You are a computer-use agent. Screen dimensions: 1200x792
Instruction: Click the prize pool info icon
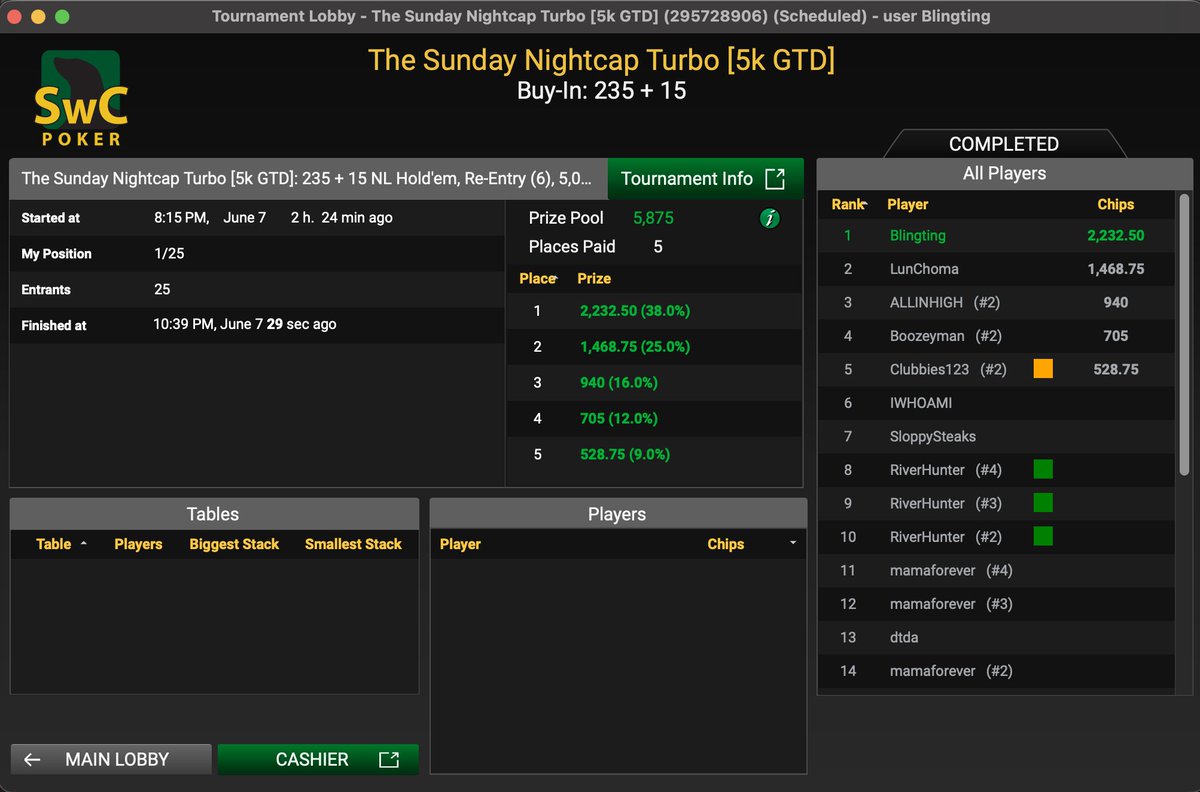[769, 218]
